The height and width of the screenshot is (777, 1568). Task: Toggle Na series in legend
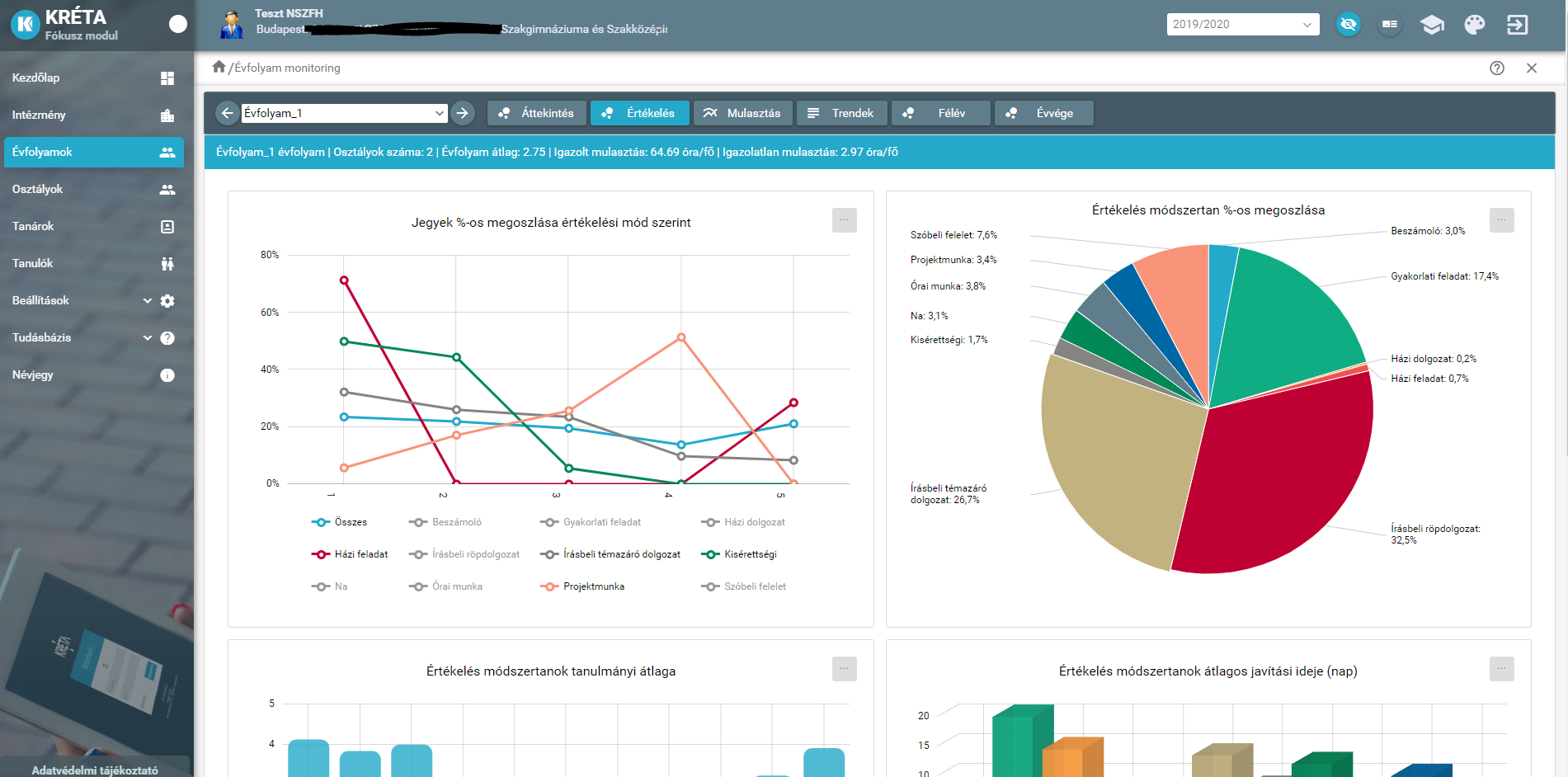[330, 586]
